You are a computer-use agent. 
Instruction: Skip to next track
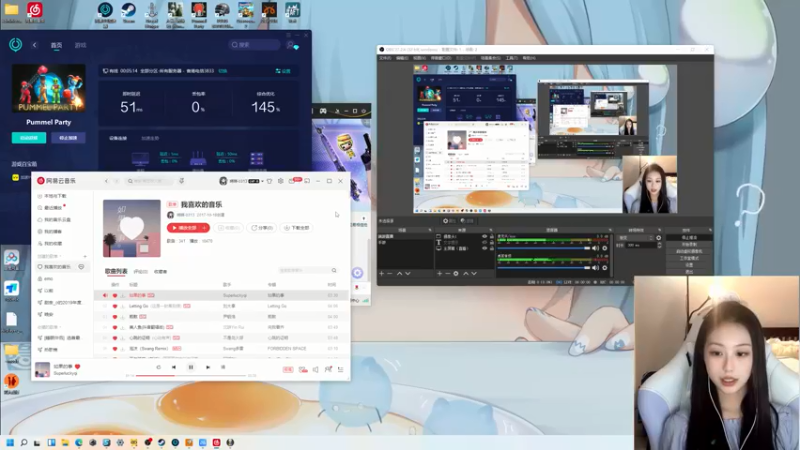[208, 367]
